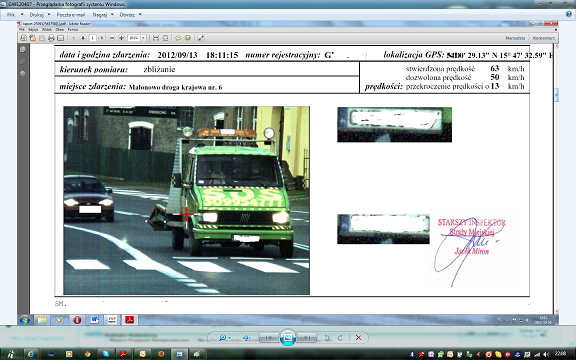Image resolution: width=576 pixels, height=360 pixels.
Task: Go to the previous photo
Action: 269,338
